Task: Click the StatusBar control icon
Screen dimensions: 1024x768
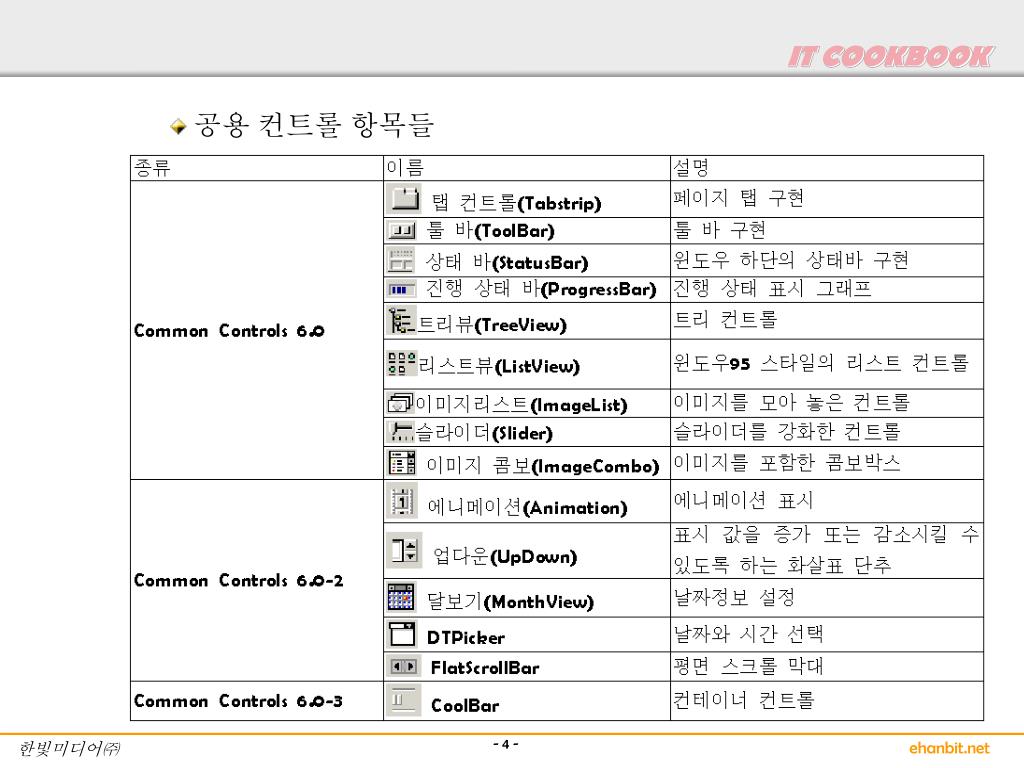Action: [400, 260]
